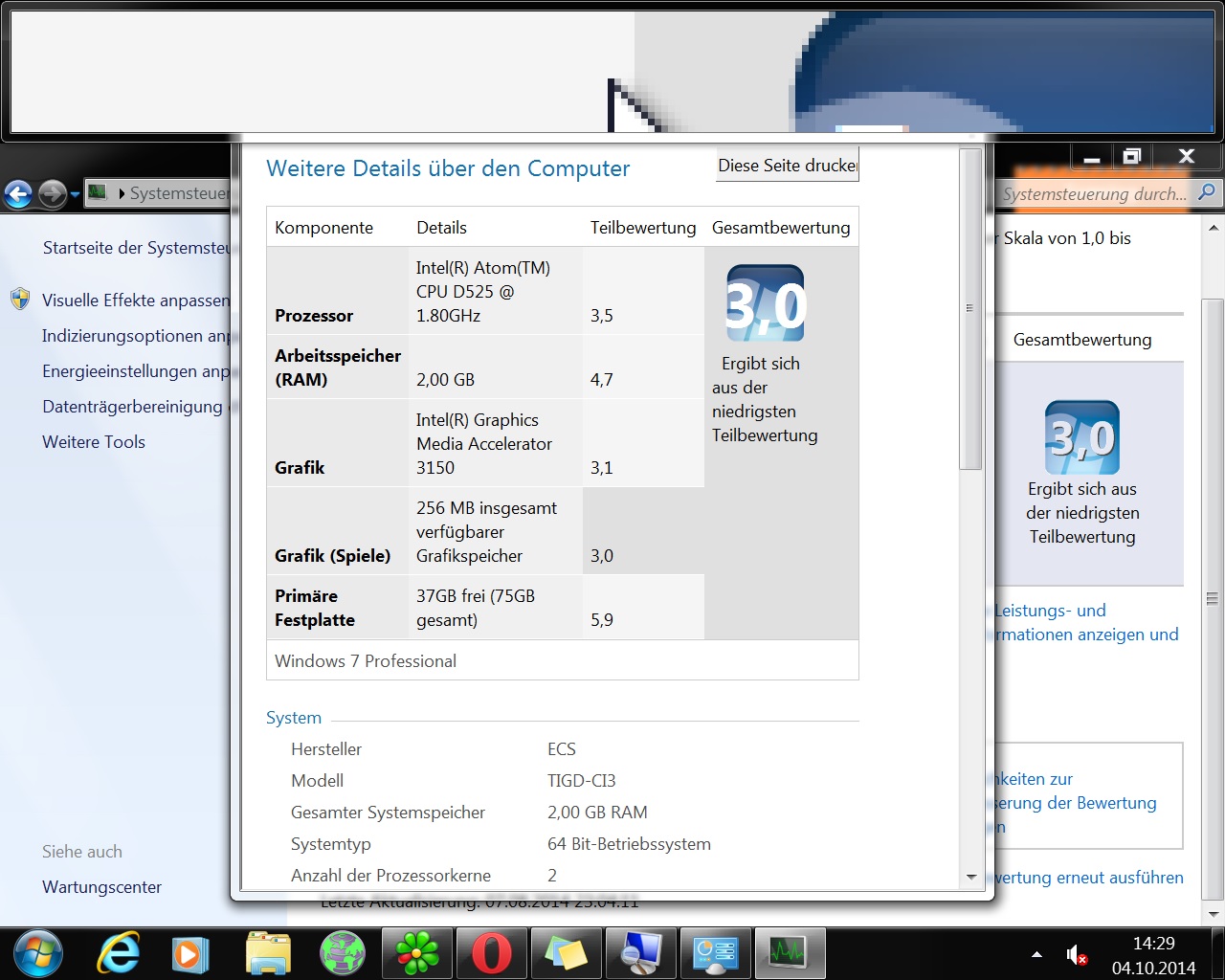Open Windows Explorer folder icon
The image size is (1225, 980).
pyautogui.click(x=268, y=954)
